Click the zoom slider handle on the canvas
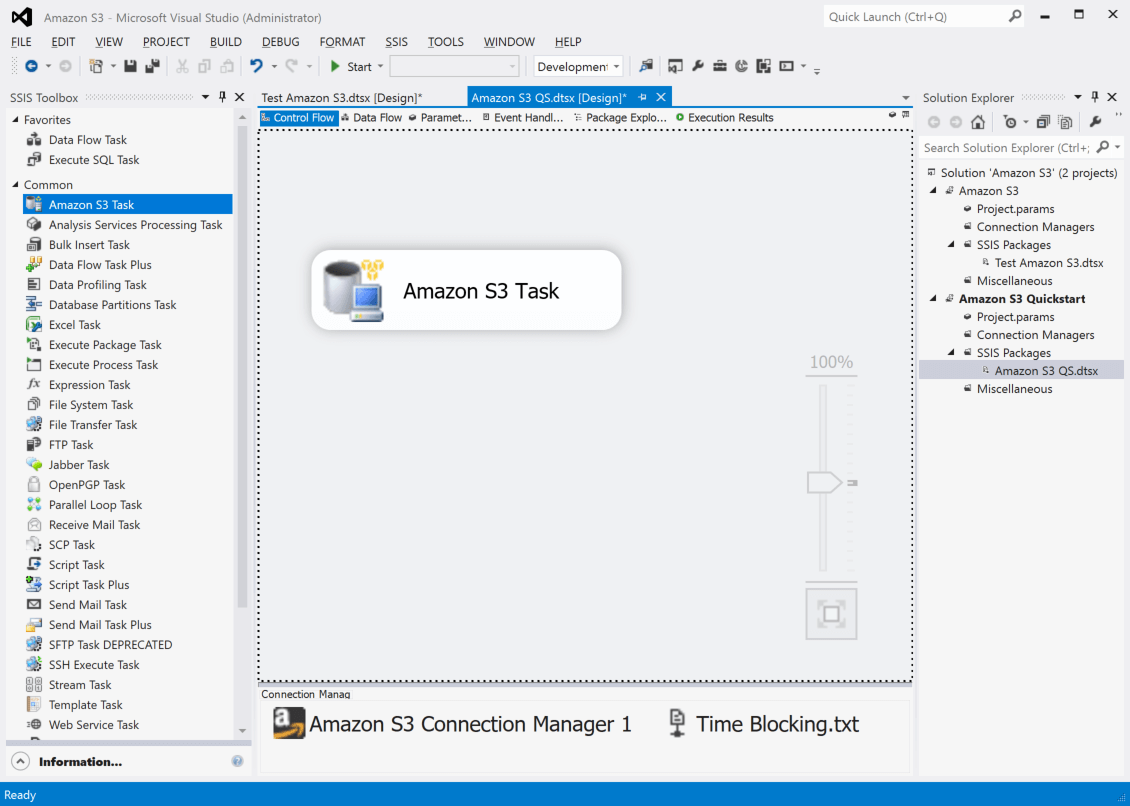The width and height of the screenshot is (1130, 806). [x=824, y=482]
